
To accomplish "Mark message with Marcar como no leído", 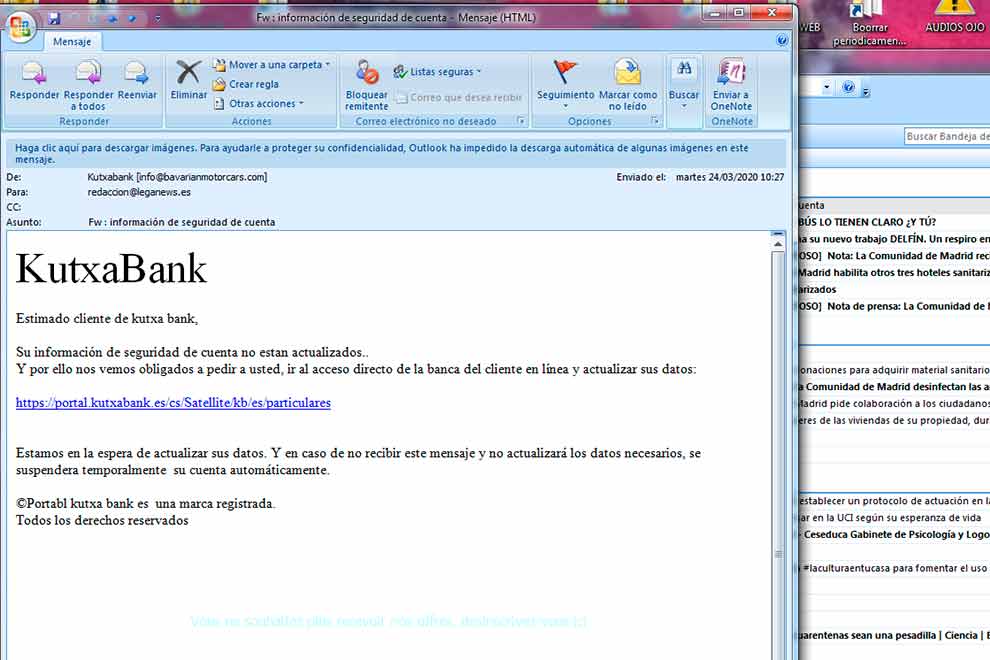I will pyautogui.click(x=628, y=84).
